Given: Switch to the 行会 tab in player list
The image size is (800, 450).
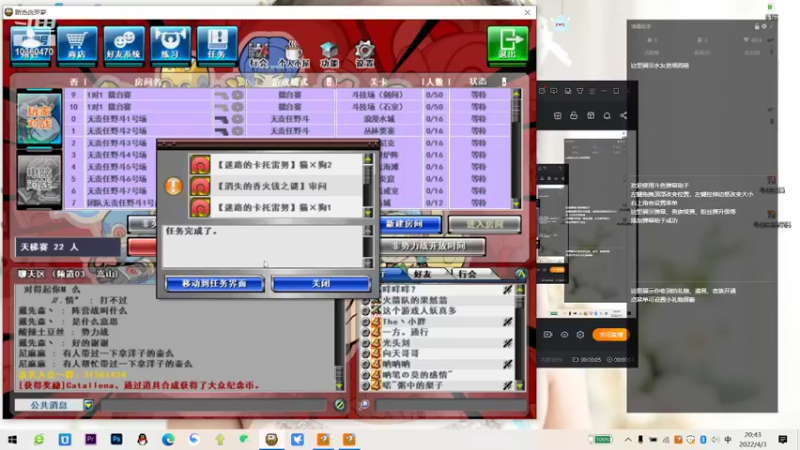Looking at the screenshot, I should pyautogui.click(x=467, y=274).
